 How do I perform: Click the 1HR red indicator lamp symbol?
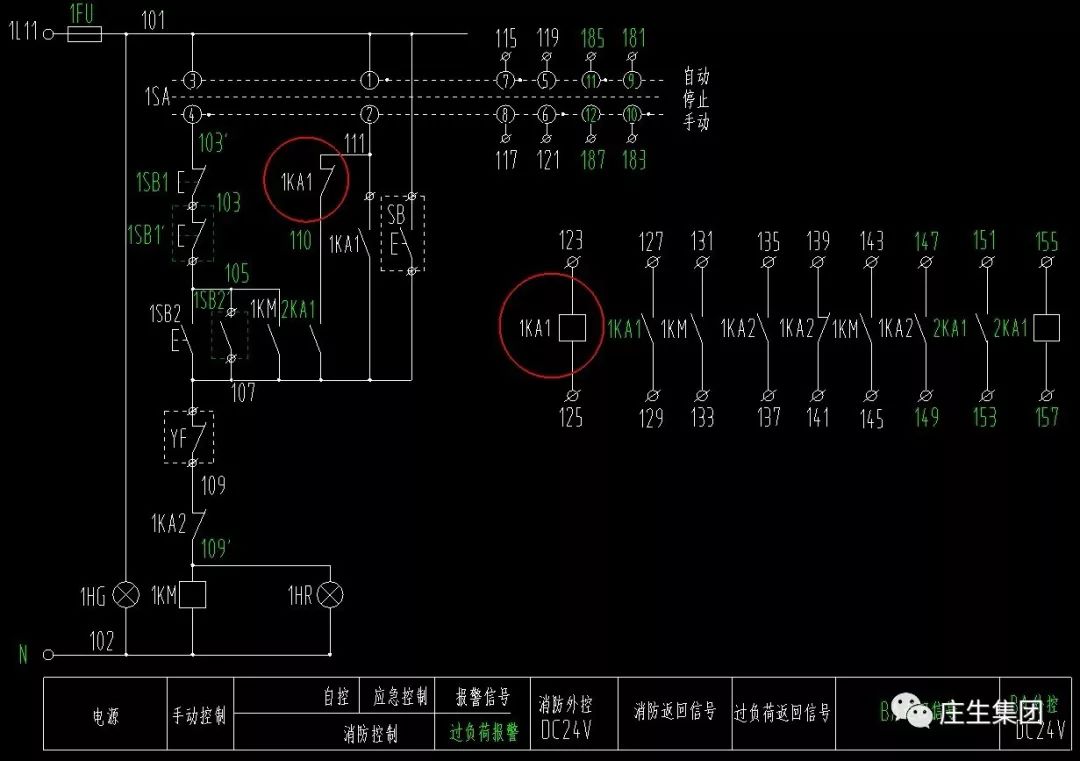pos(330,595)
